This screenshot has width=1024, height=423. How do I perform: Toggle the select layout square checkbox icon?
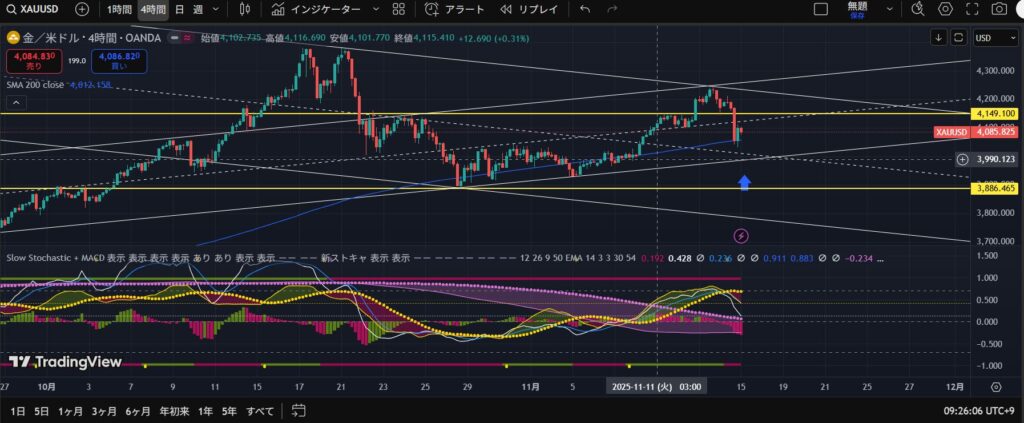click(821, 9)
